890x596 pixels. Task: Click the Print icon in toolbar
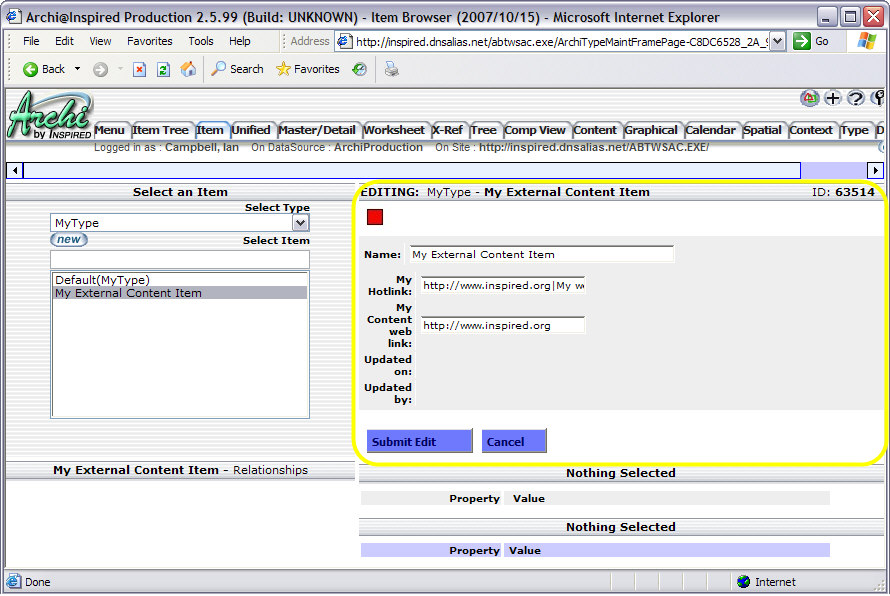[x=392, y=69]
